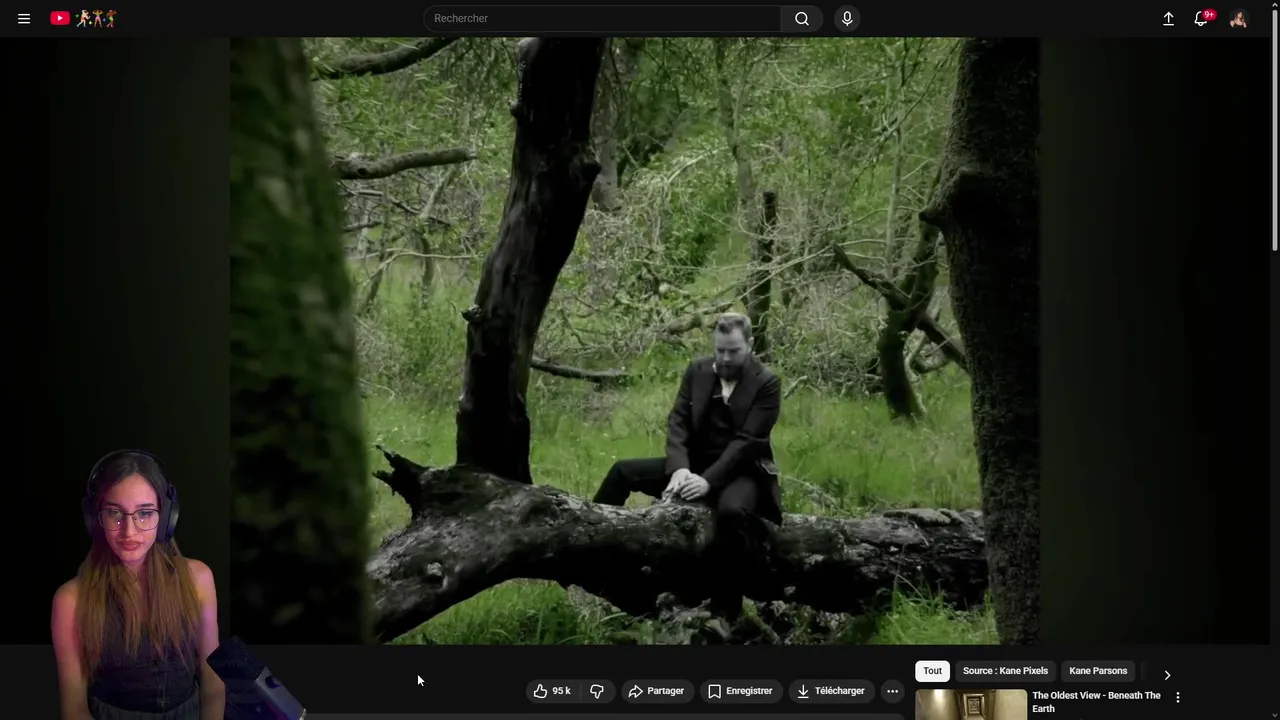Image resolution: width=1280 pixels, height=720 pixels.
Task: Submit search with magnifier button
Action: (x=802, y=18)
